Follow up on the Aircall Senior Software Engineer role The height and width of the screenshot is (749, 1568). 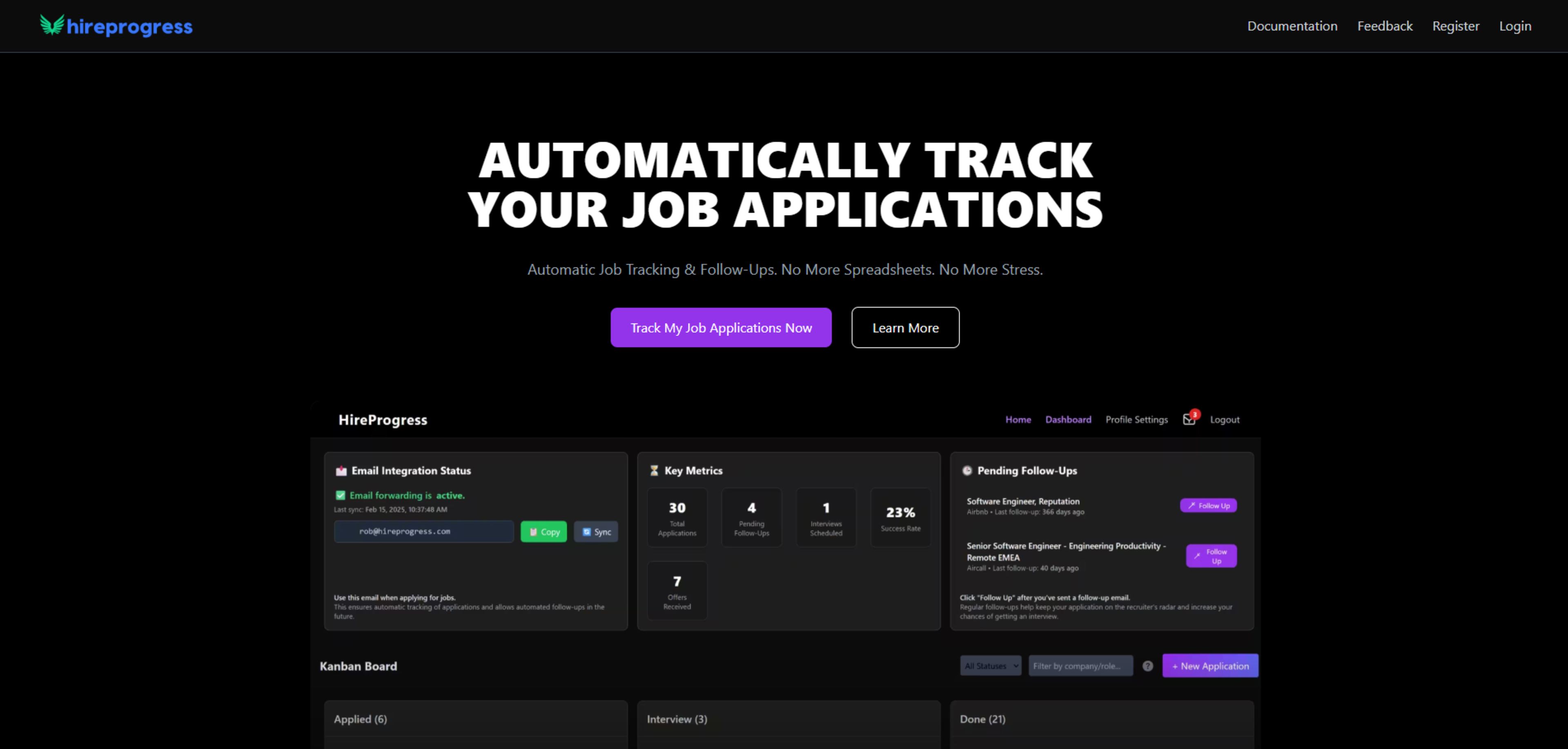click(1211, 556)
